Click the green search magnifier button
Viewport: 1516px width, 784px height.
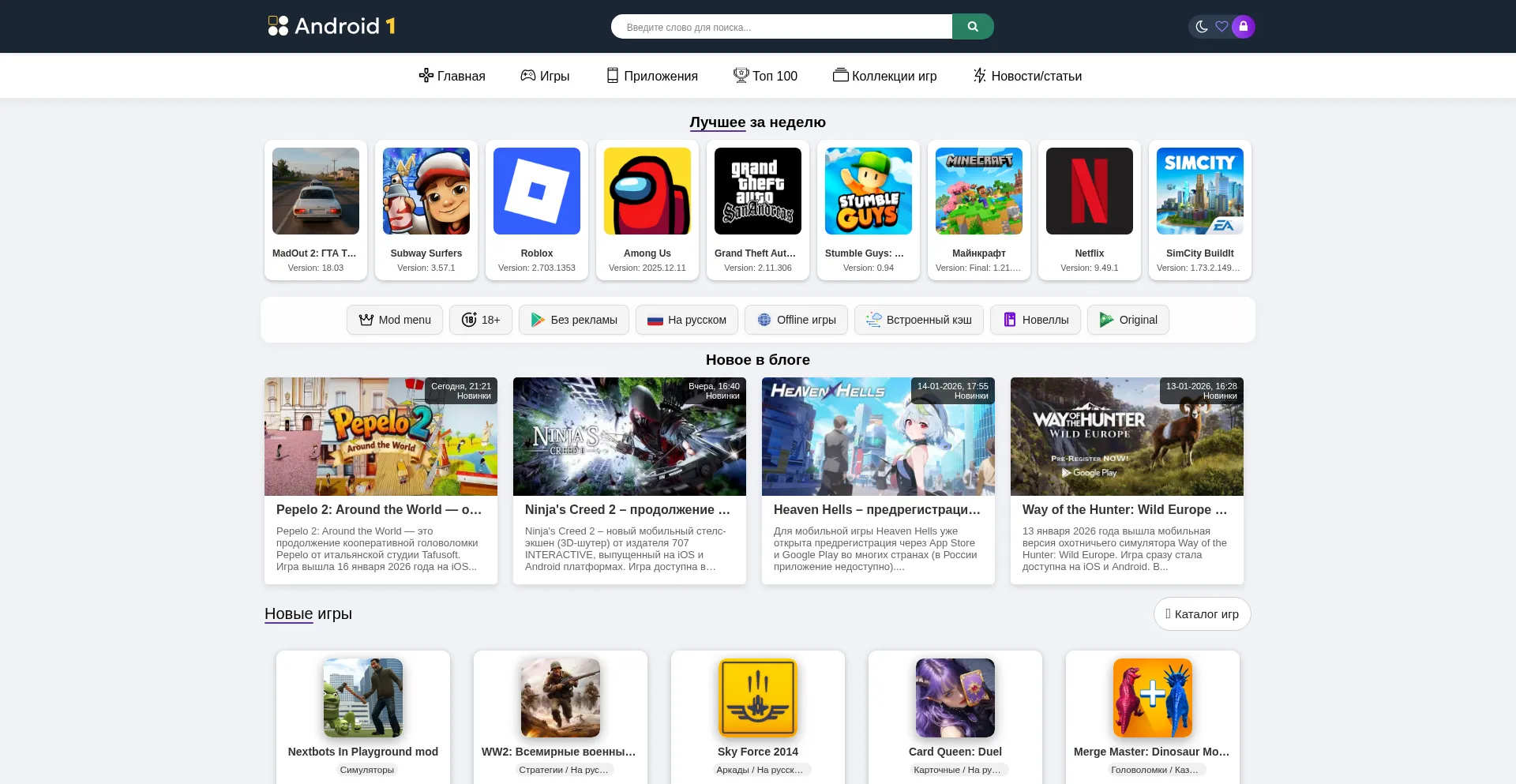(x=973, y=26)
